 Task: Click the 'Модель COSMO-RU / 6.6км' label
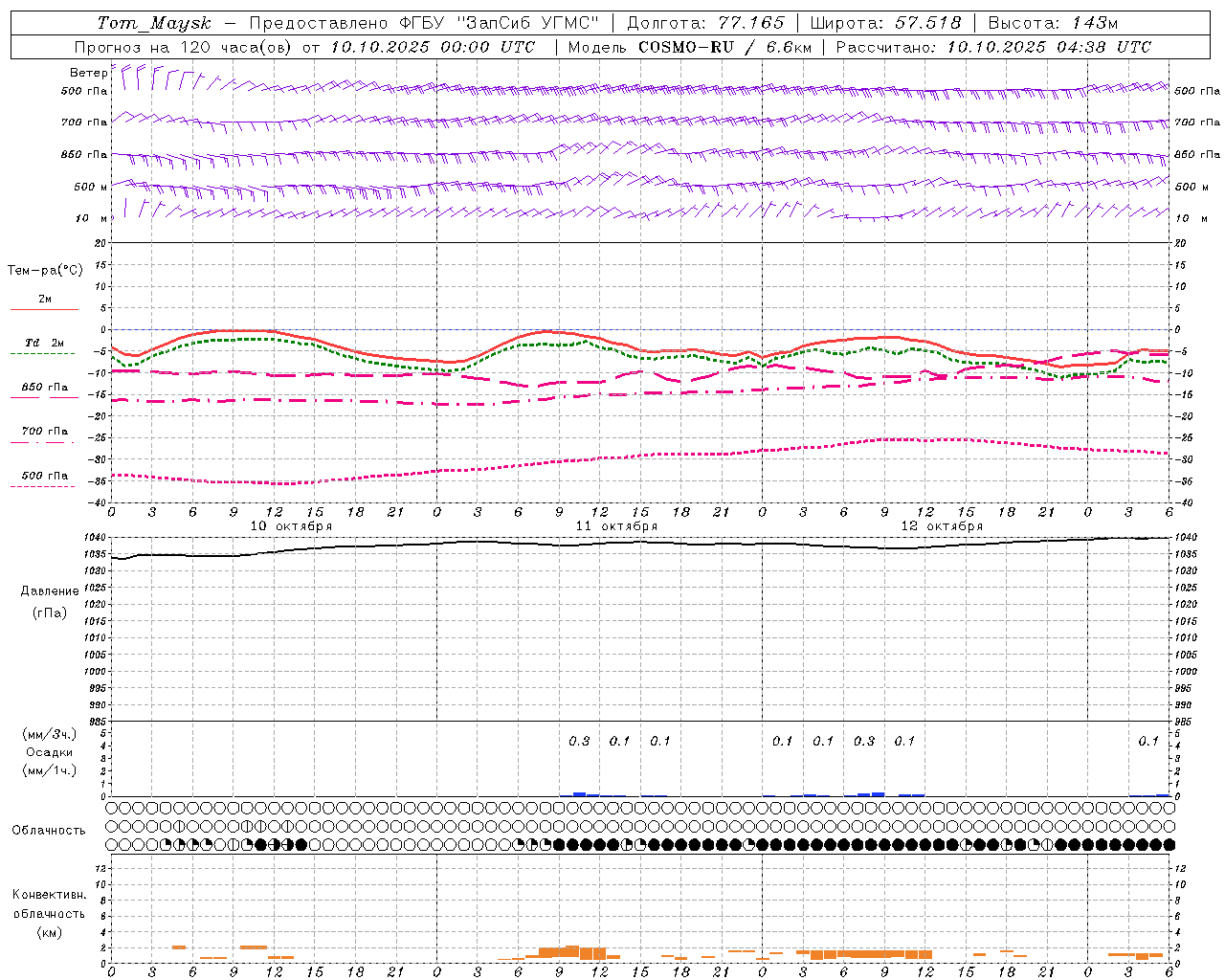click(x=690, y=47)
